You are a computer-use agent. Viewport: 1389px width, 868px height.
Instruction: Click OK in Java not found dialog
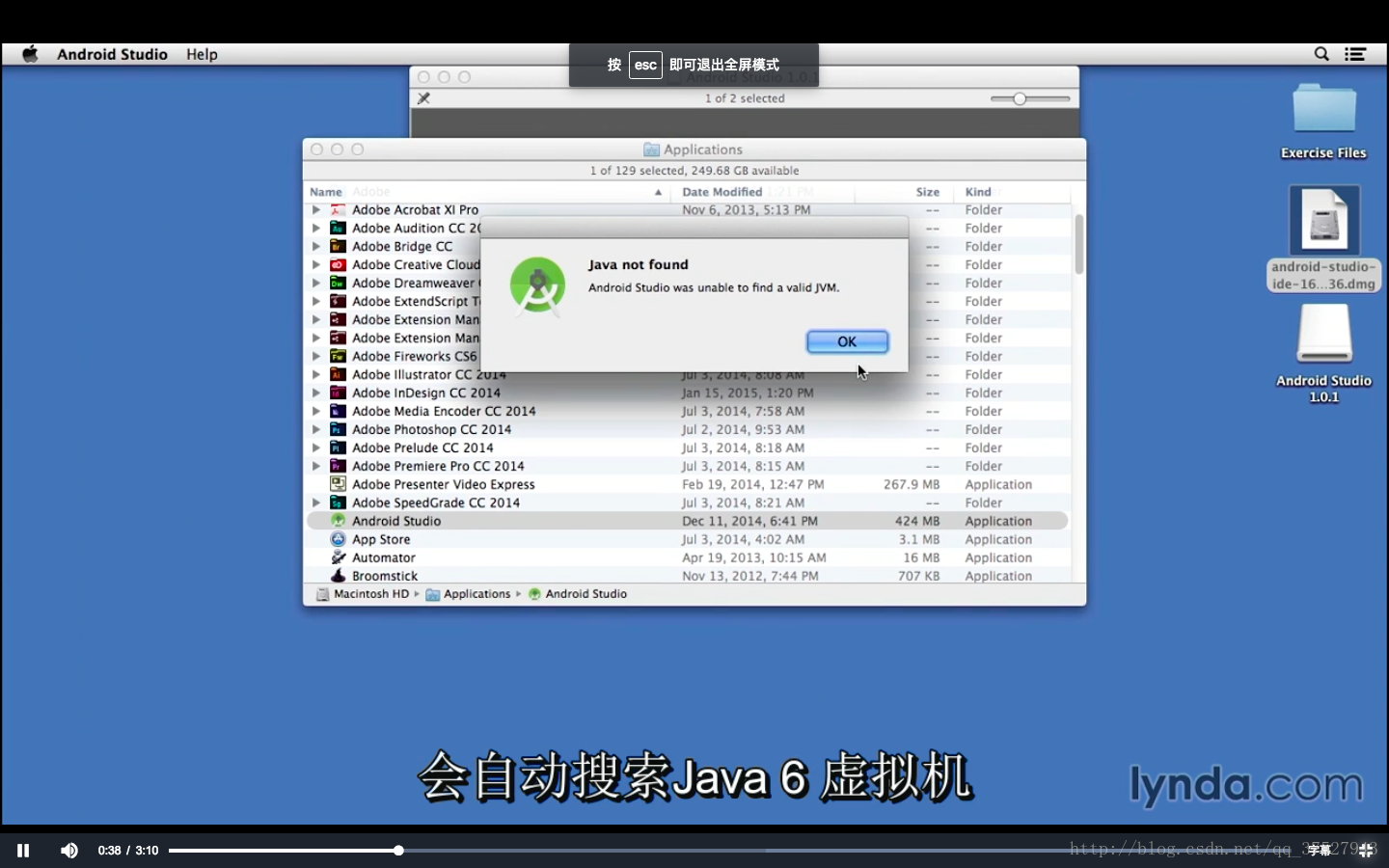tap(847, 341)
